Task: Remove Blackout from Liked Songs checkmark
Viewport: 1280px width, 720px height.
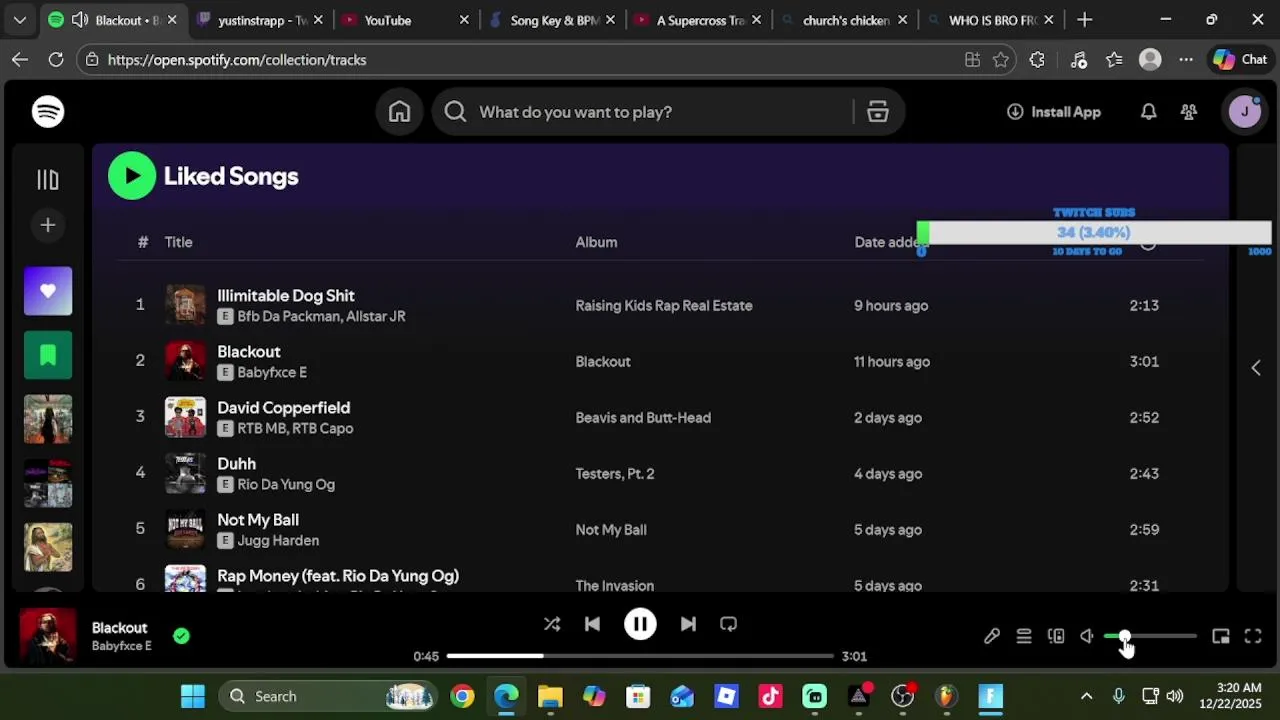Action: pos(181,636)
